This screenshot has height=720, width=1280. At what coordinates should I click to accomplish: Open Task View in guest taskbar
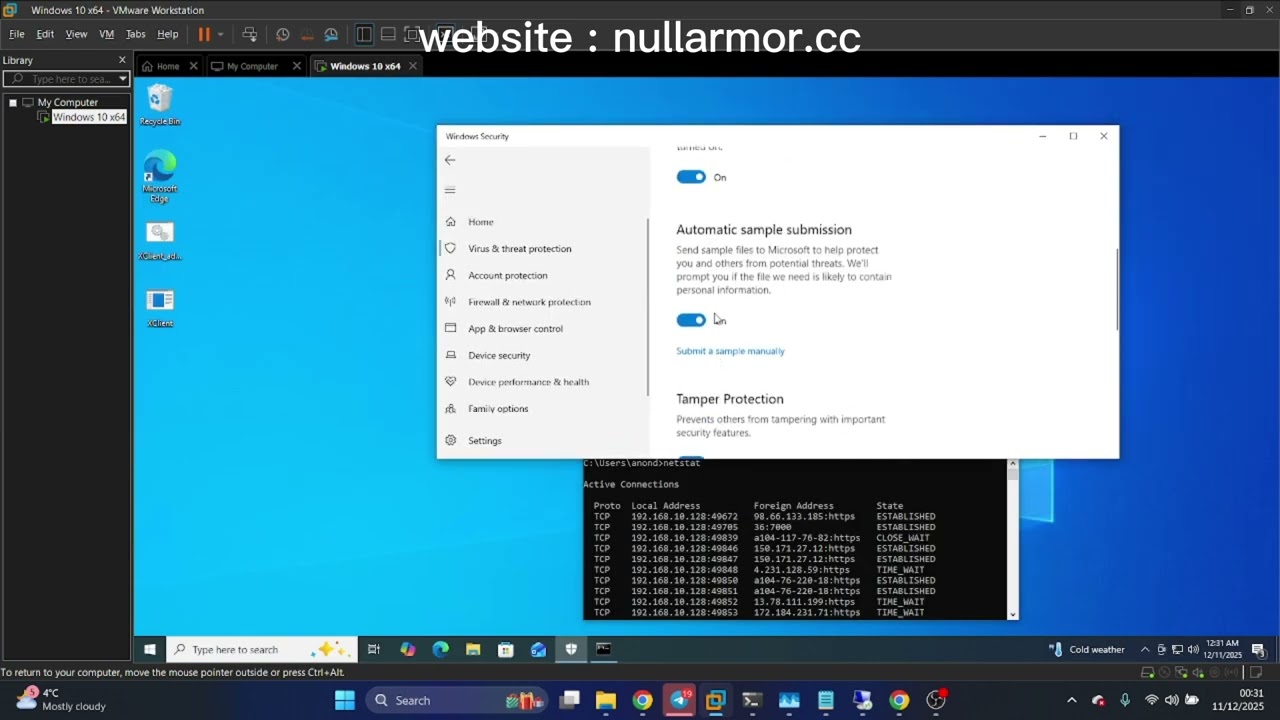pos(373,649)
